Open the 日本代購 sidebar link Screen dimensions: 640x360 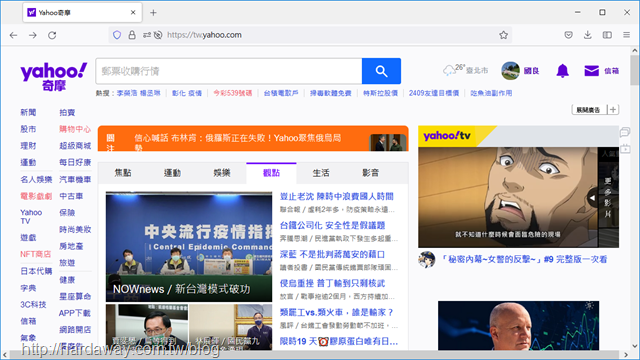(x=36, y=271)
